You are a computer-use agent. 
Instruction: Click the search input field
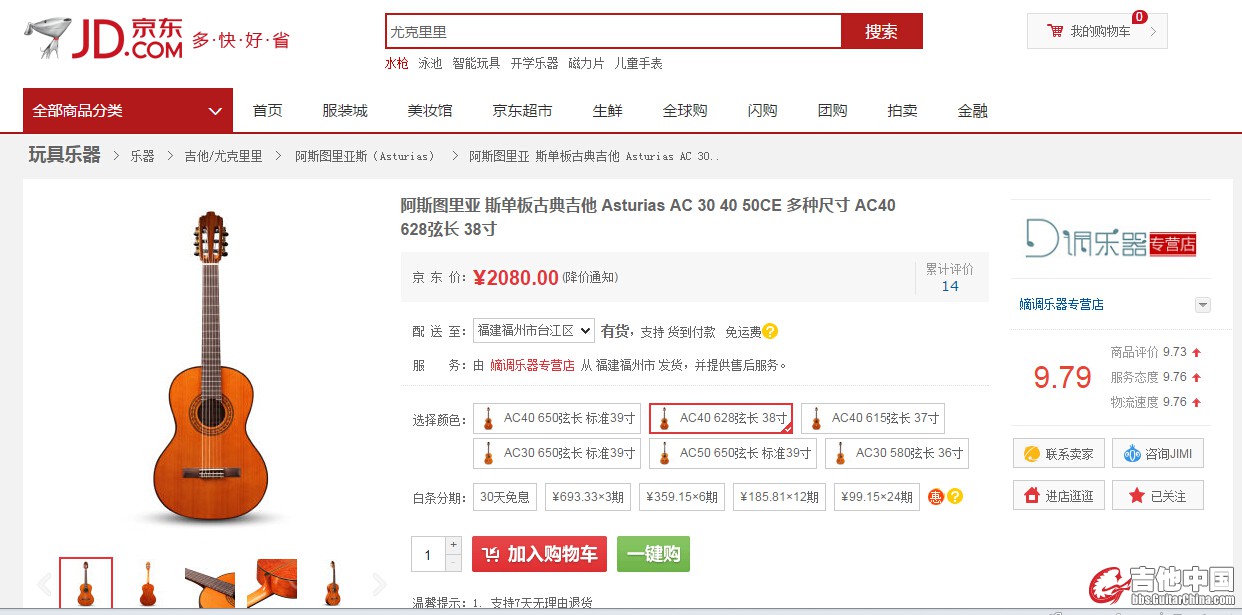click(x=614, y=31)
